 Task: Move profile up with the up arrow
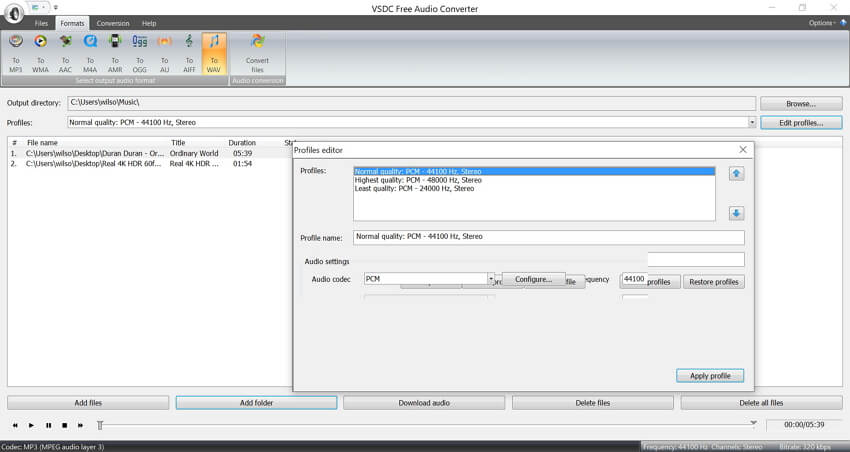(736, 173)
